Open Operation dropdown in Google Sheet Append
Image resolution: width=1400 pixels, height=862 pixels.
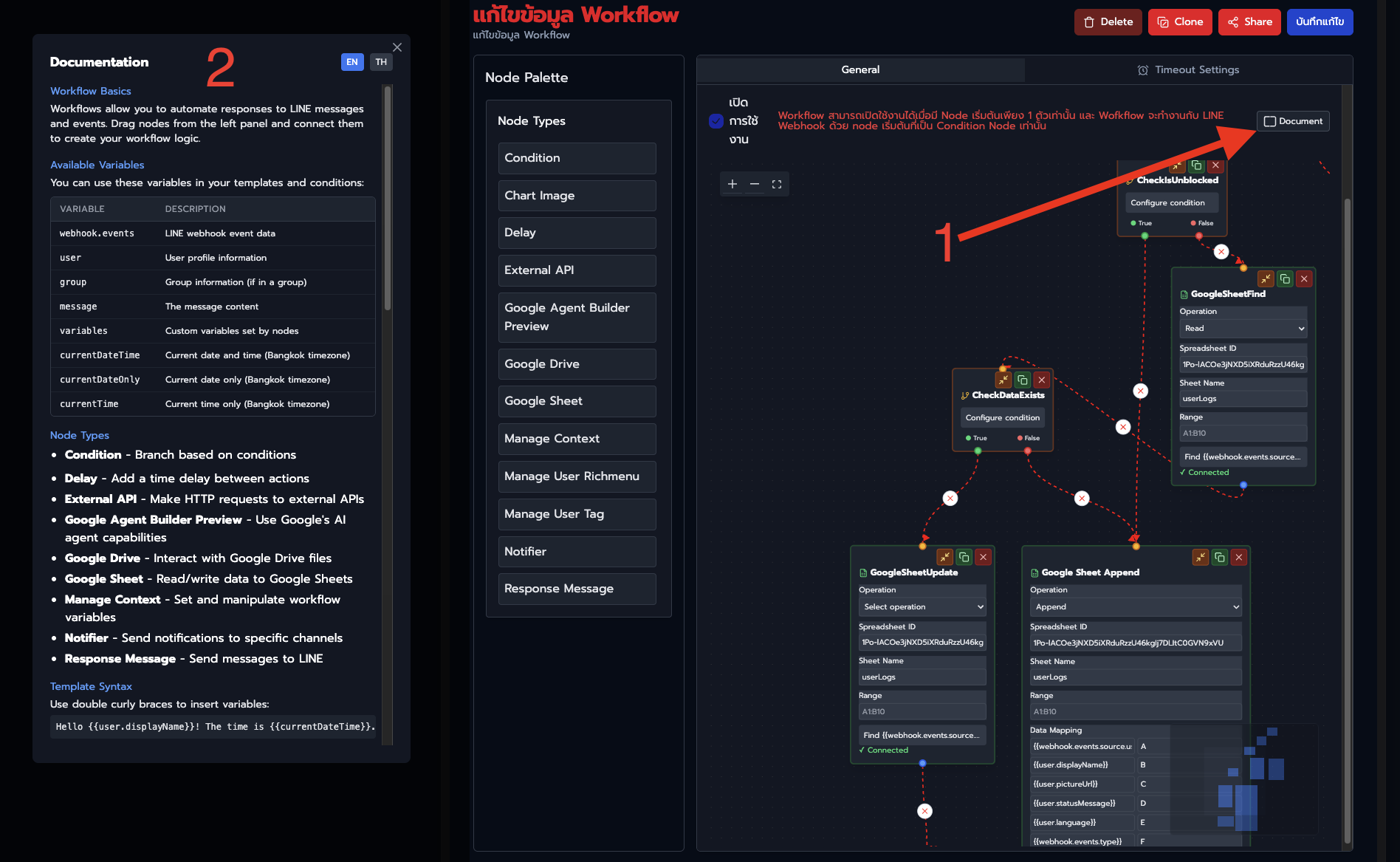pos(1136,606)
